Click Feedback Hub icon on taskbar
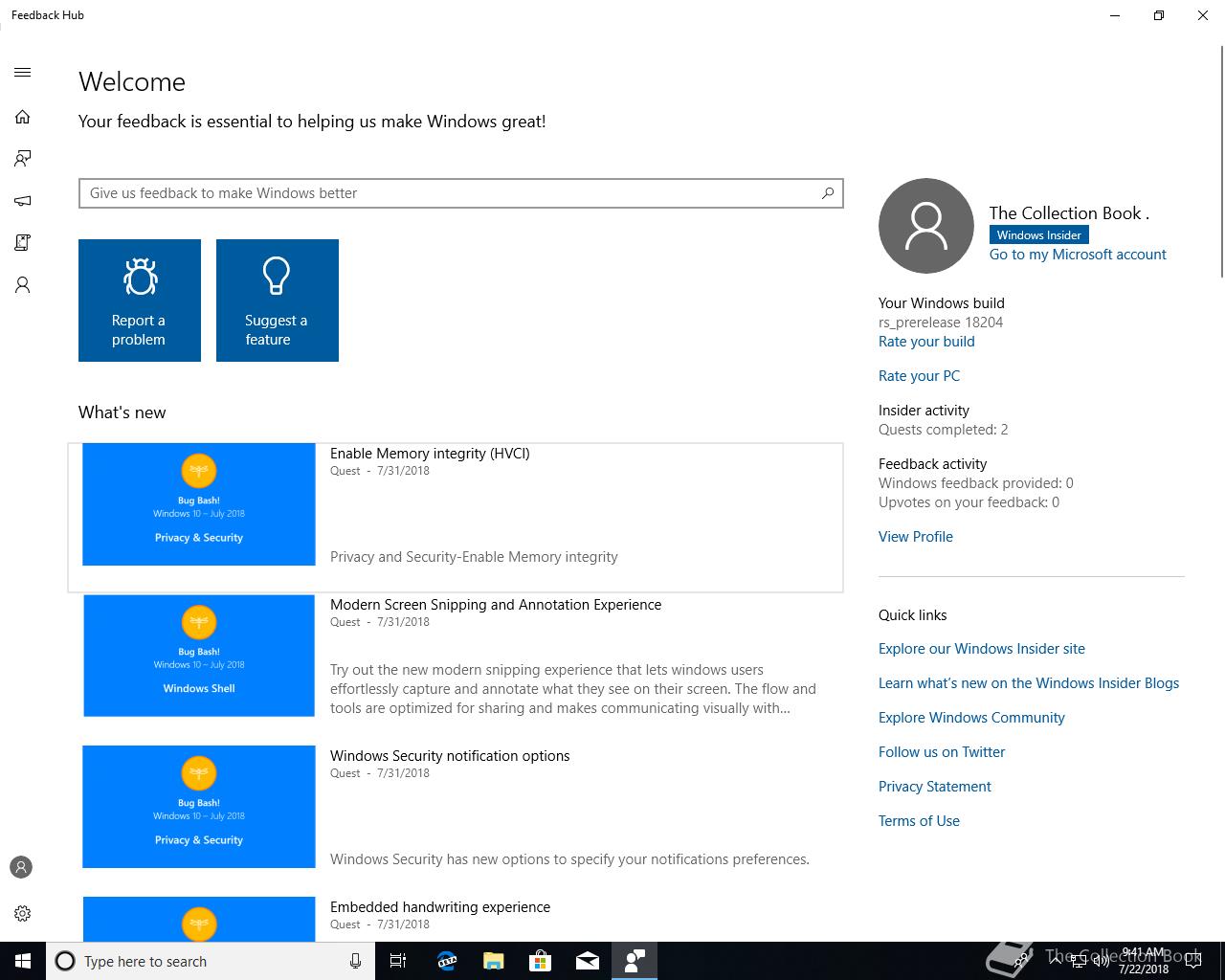This screenshot has width=1225, height=980. pos(634,961)
